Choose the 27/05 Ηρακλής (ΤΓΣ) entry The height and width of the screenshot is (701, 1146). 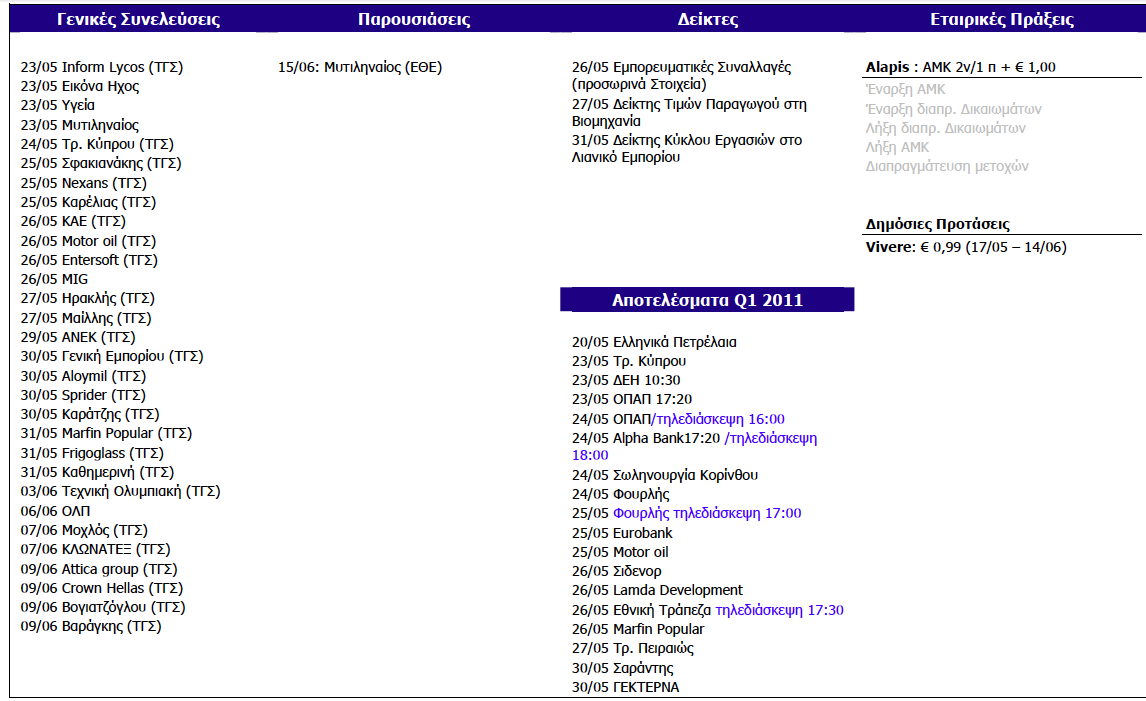(x=88, y=298)
